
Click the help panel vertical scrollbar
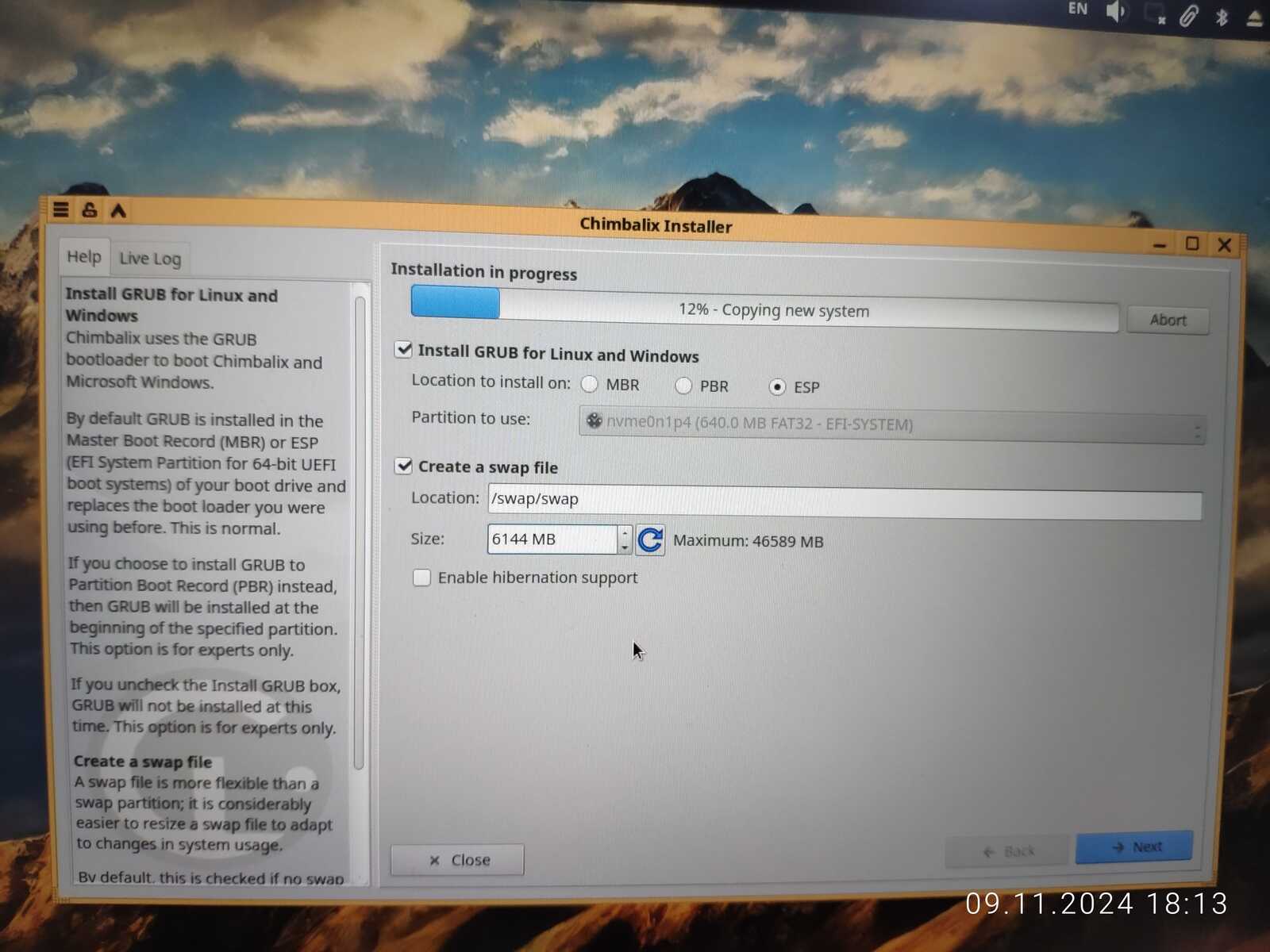(360, 532)
